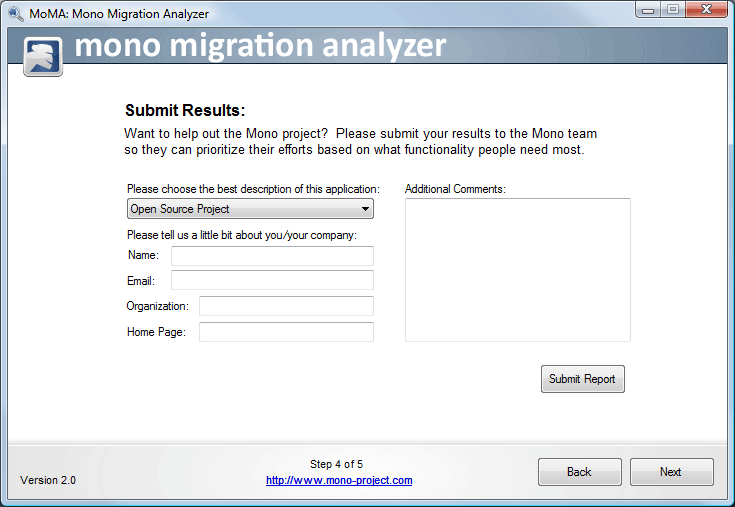735x507 pixels.
Task: Select the Home Page input field
Action: [286, 332]
